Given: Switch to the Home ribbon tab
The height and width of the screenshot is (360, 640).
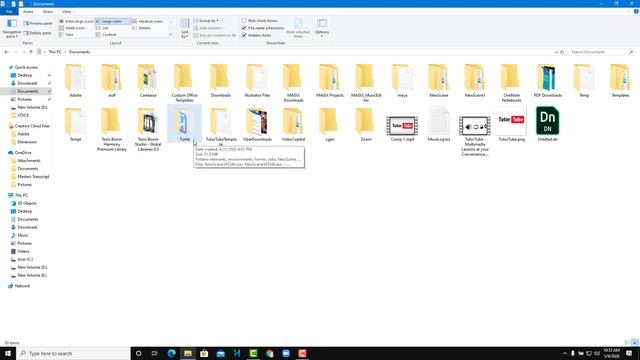Looking at the screenshot, I should point(28,12).
